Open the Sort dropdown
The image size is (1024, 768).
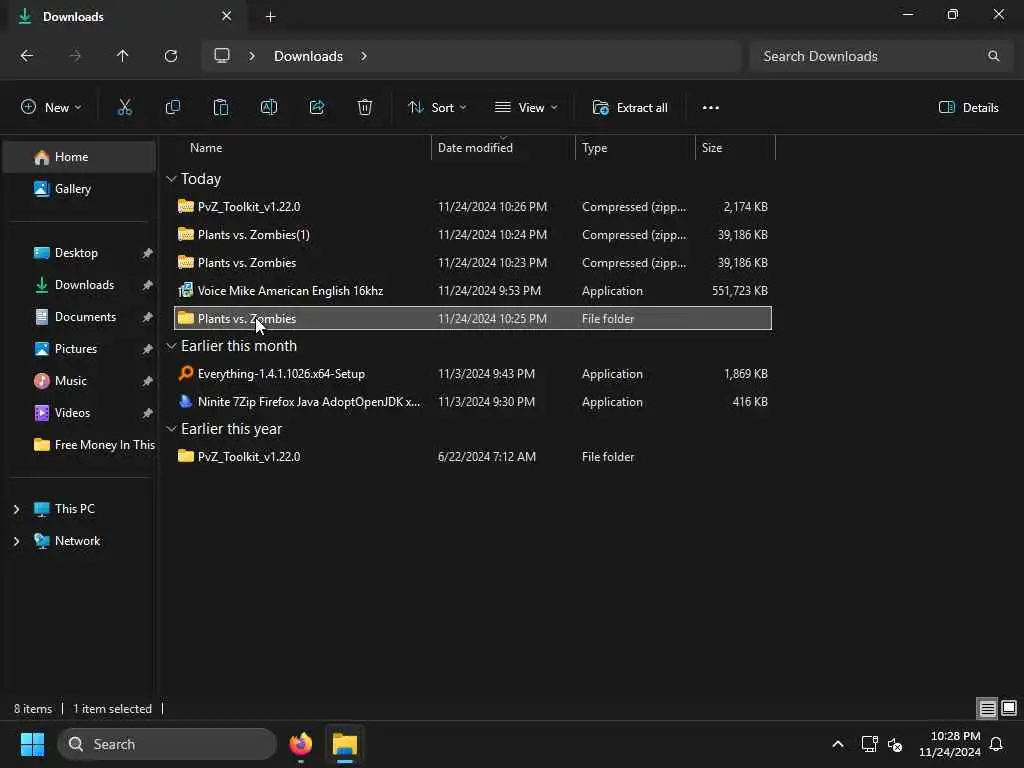pos(437,108)
